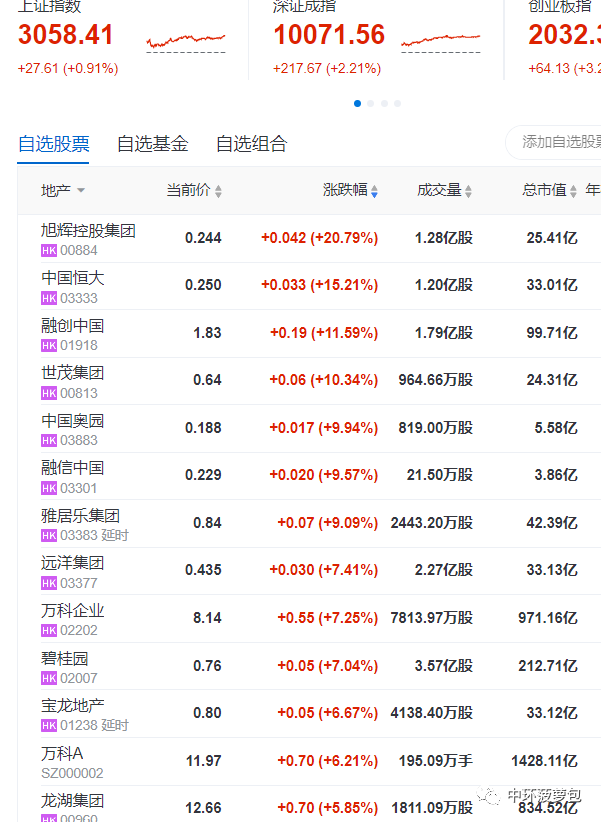Open 中国恒大 stock
The height and width of the screenshot is (822, 601).
pos(72,278)
